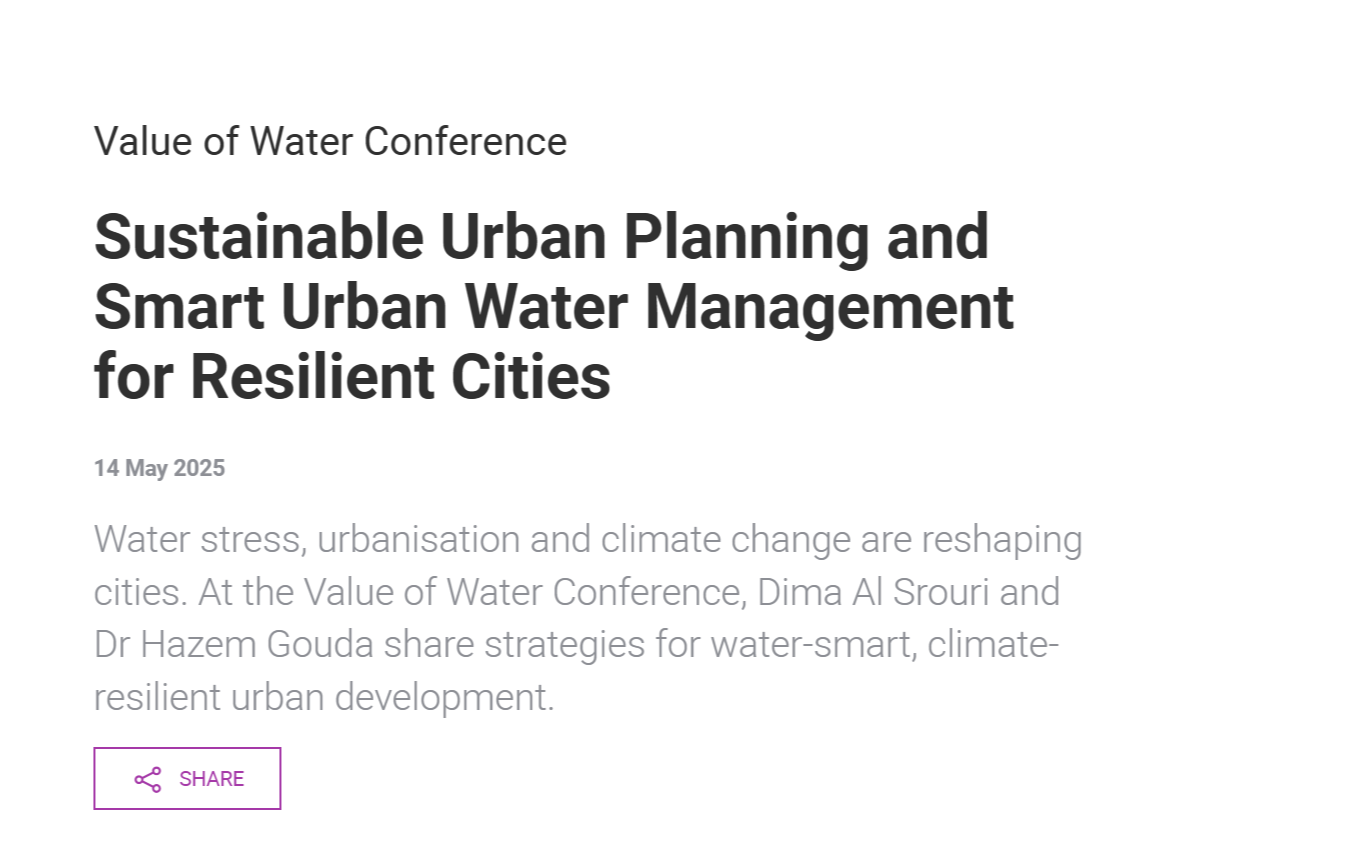Click the headline line "for Resilient Cities"
The height and width of the screenshot is (862, 1361).
(352, 377)
